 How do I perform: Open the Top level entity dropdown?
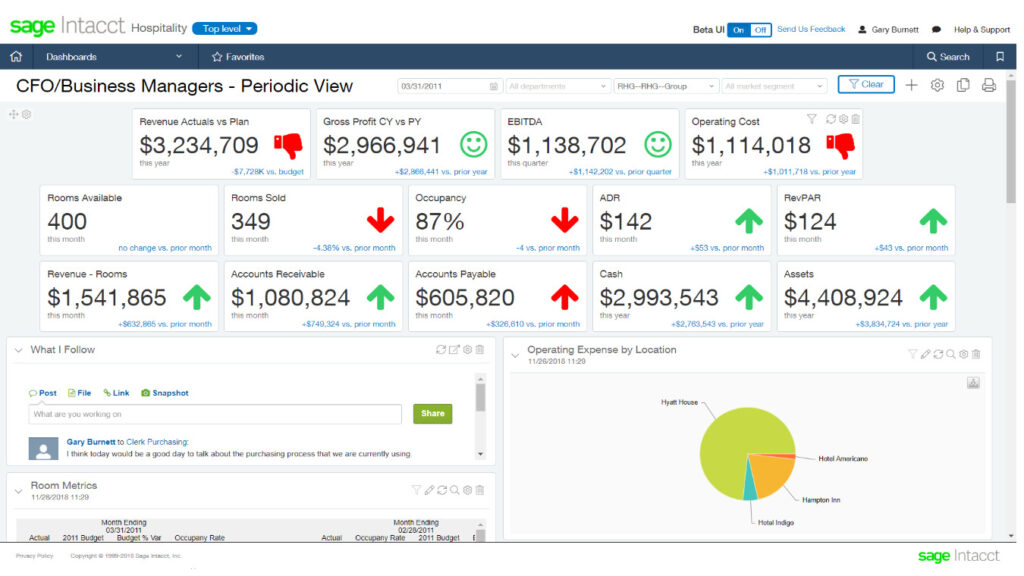(225, 29)
